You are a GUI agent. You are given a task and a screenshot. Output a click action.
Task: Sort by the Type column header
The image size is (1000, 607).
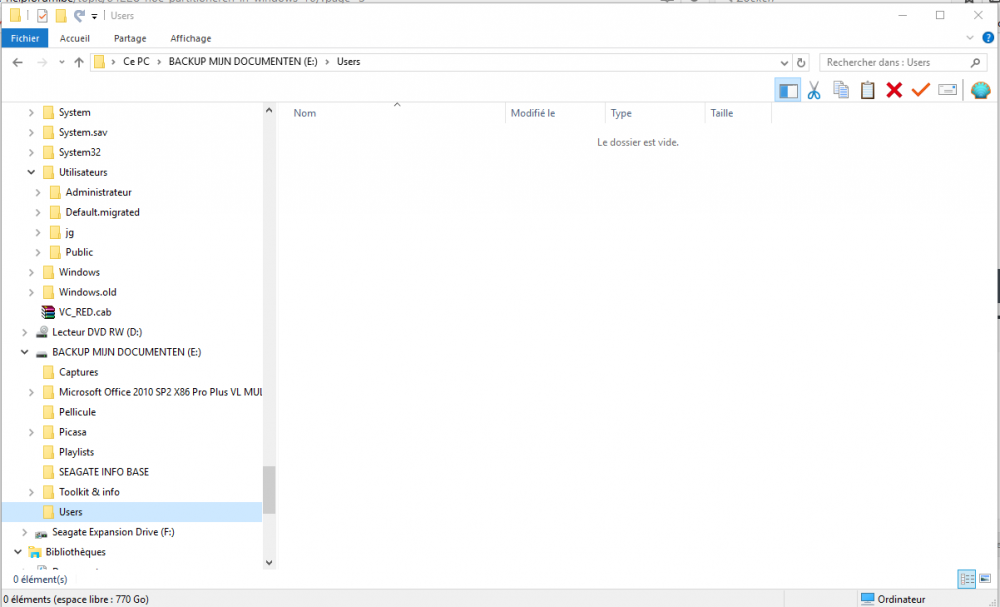click(621, 113)
